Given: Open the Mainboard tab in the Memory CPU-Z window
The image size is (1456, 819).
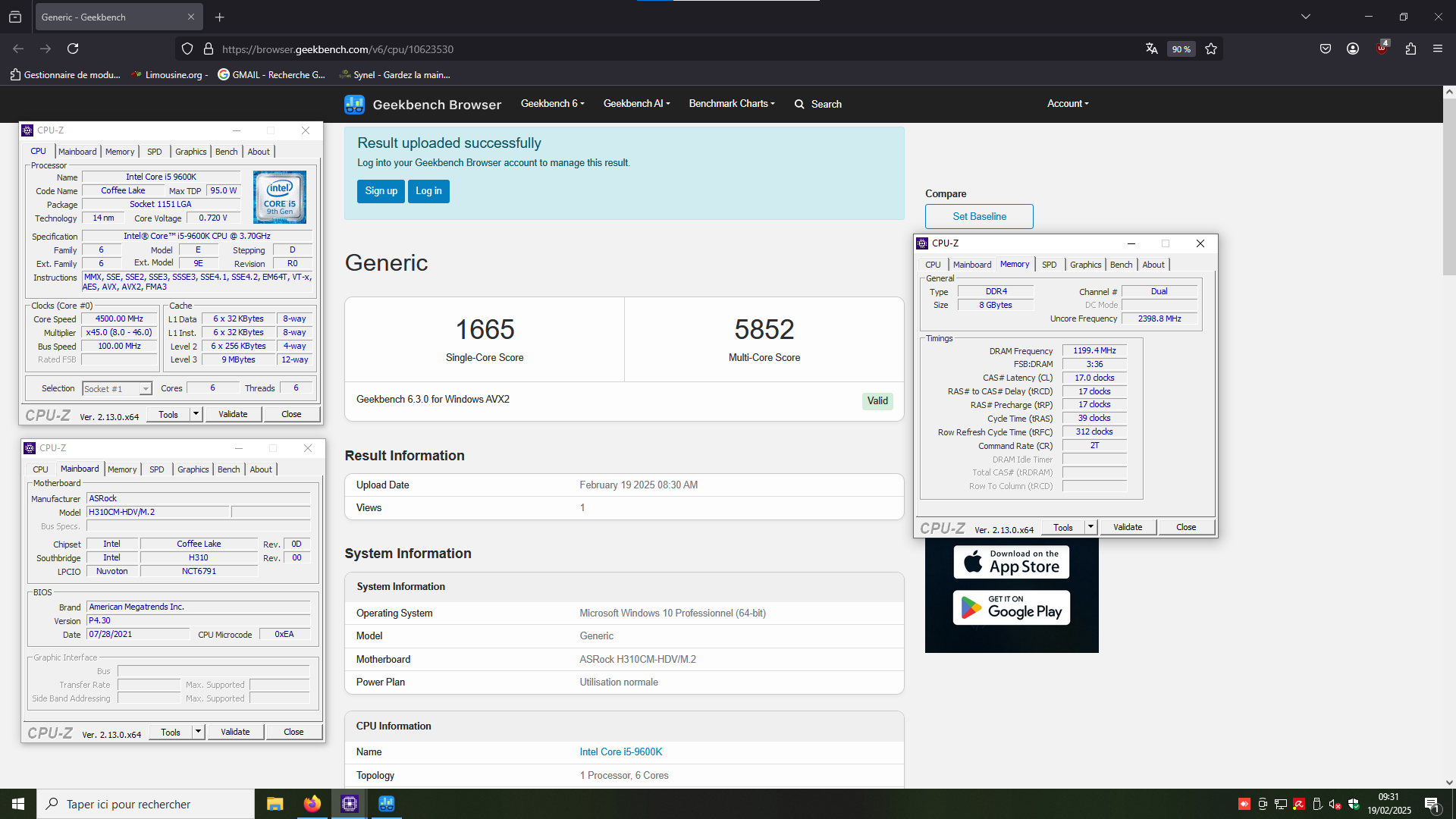Looking at the screenshot, I should [x=972, y=265].
